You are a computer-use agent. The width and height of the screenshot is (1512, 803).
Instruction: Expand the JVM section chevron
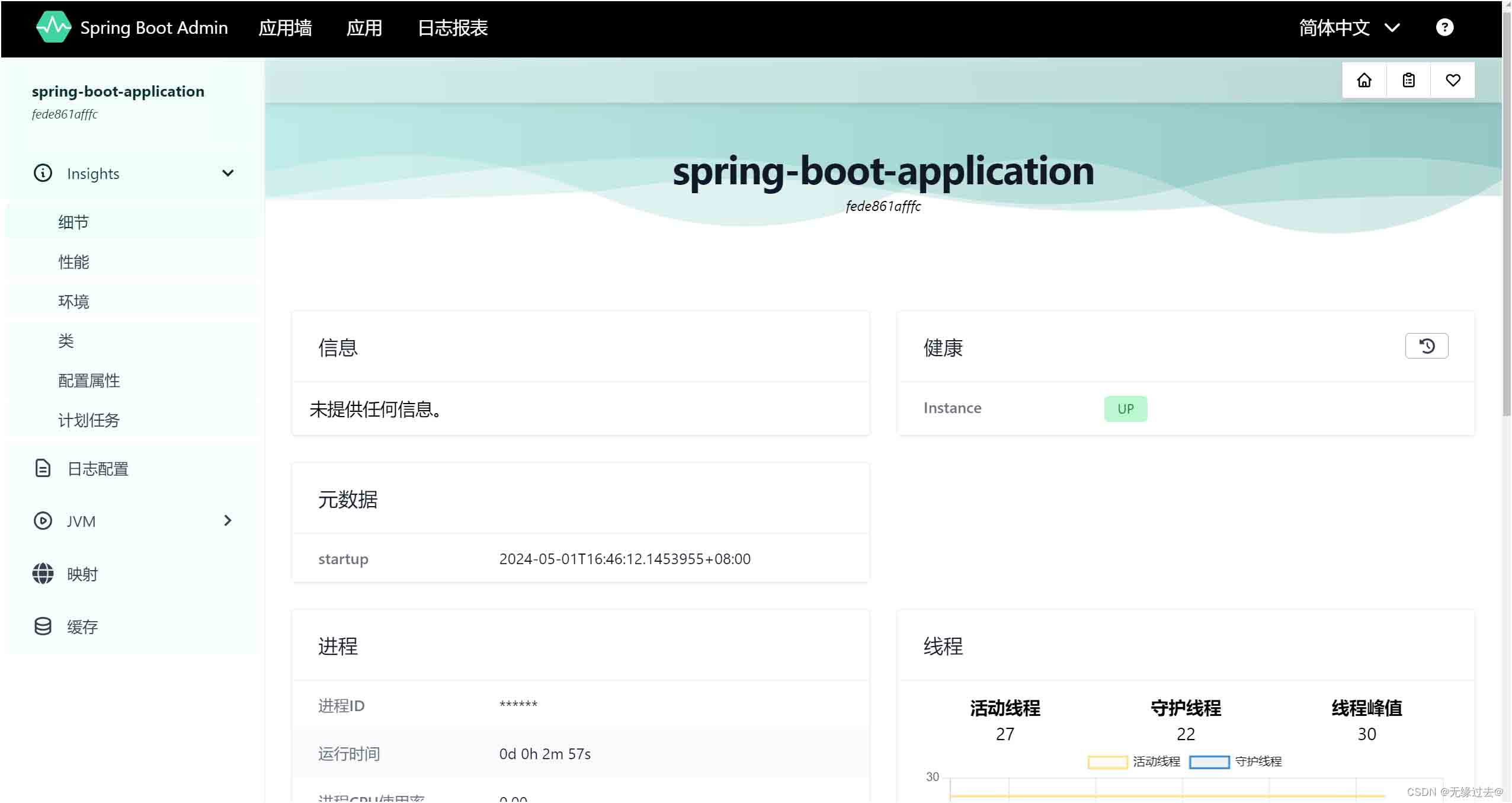[228, 520]
